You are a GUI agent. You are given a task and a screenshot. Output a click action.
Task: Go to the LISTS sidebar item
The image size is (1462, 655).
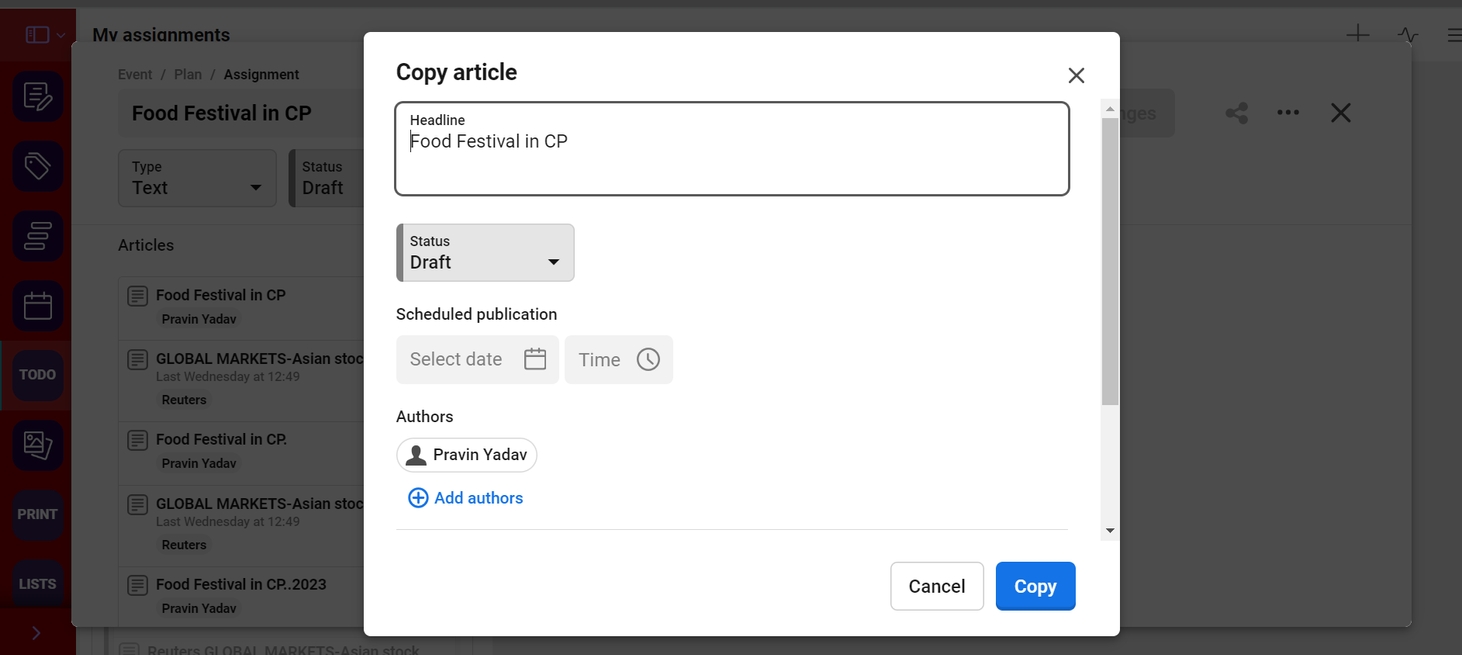coord(38,584)
